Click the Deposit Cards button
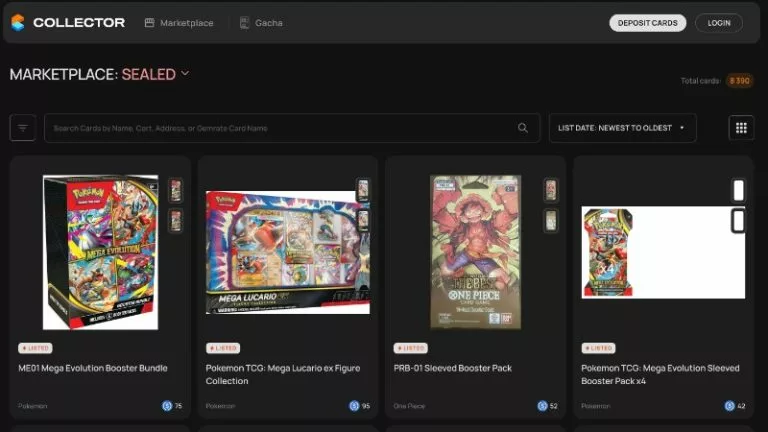Viewport: 768px width, 432px height. tap(648, 23)
